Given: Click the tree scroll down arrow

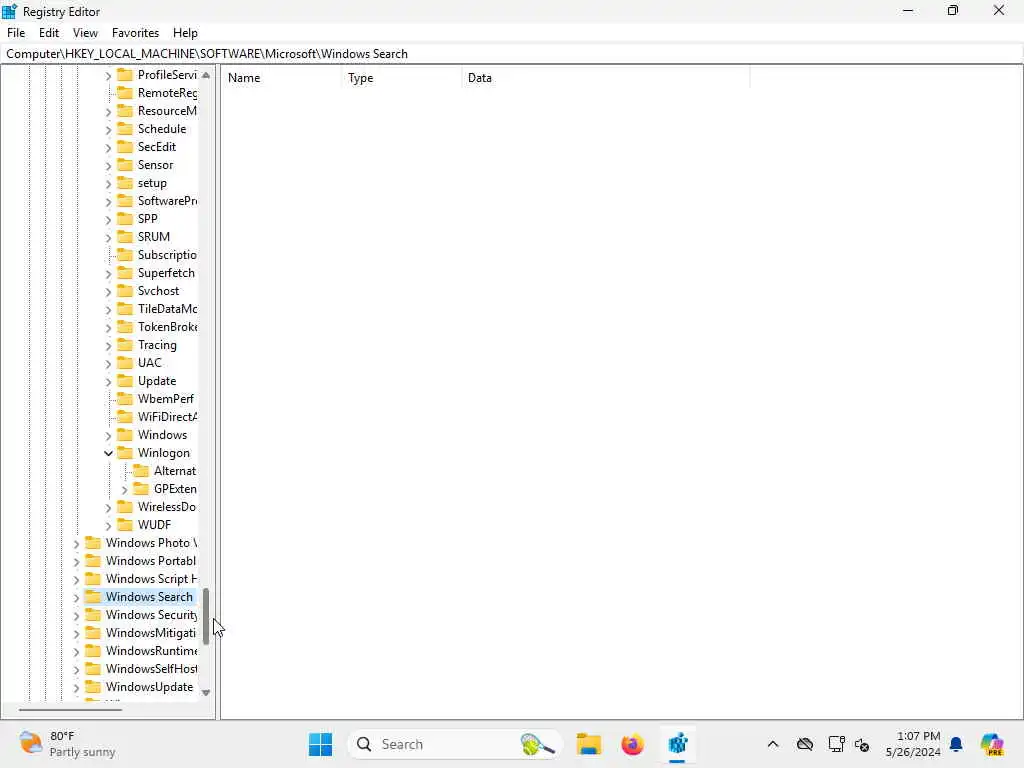Looking at the screenshot, I should 206,692.
